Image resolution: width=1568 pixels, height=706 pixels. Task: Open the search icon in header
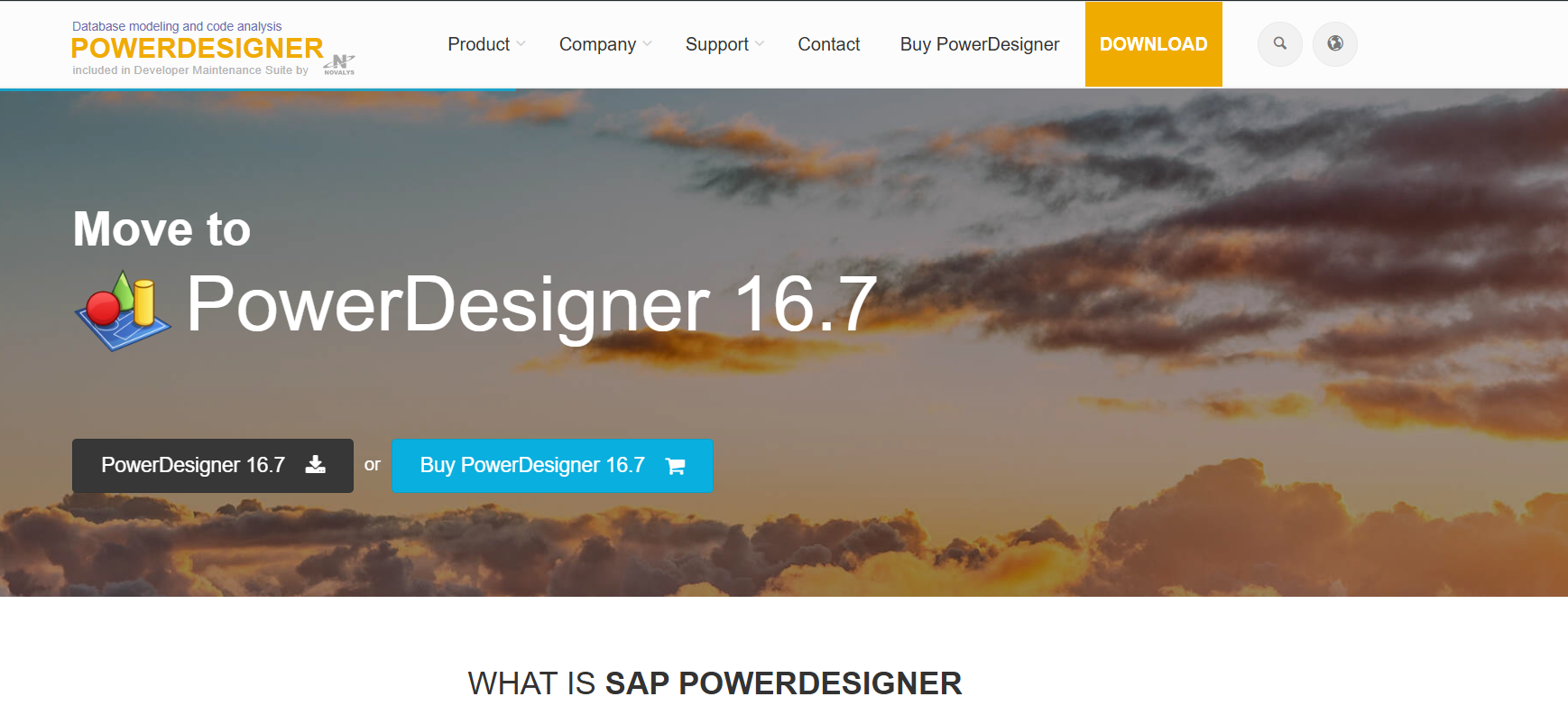coord(1279,43)
